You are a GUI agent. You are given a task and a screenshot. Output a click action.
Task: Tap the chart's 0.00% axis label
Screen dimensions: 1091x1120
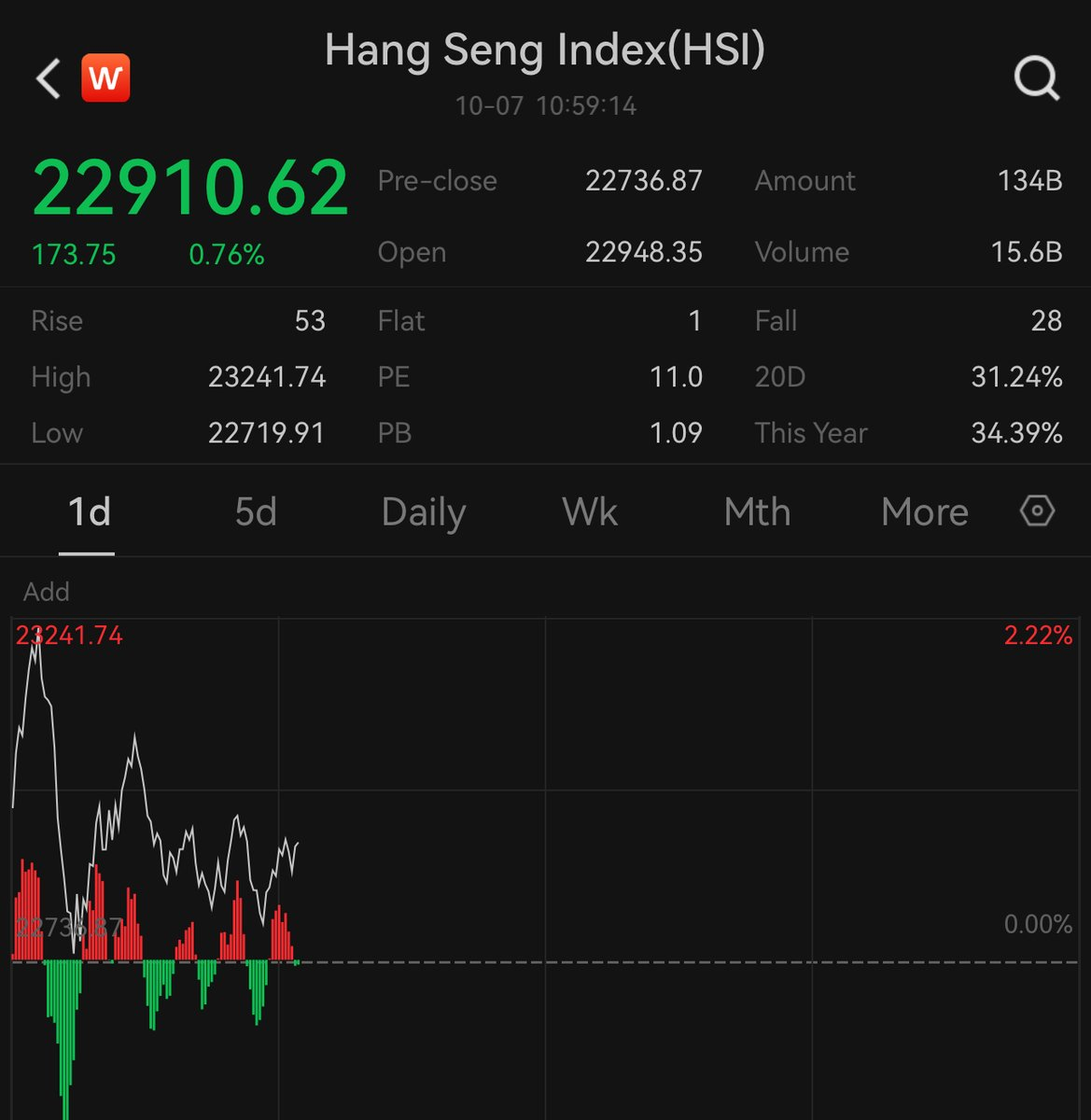pos(1038,924)
